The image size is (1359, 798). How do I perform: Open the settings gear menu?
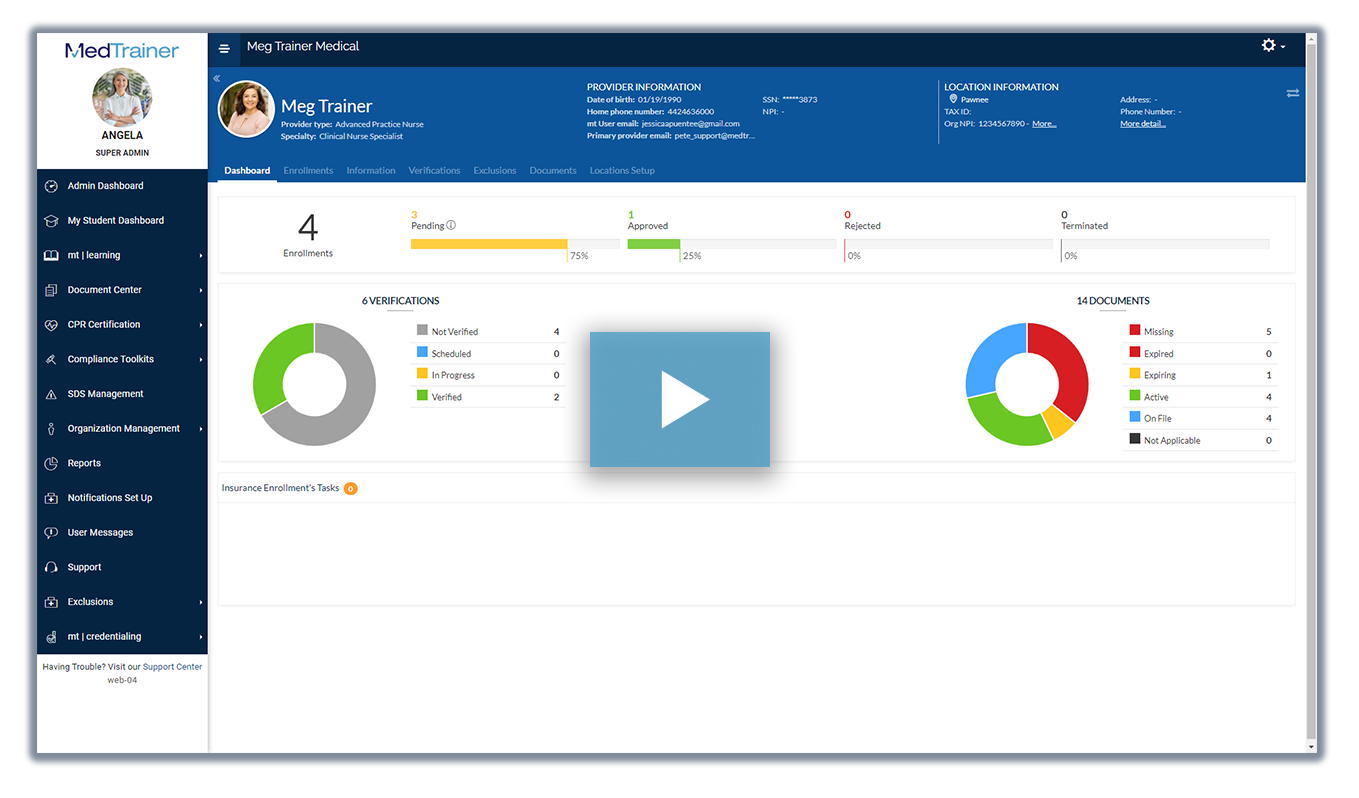pyautogui.click(x=1268, y=46)
